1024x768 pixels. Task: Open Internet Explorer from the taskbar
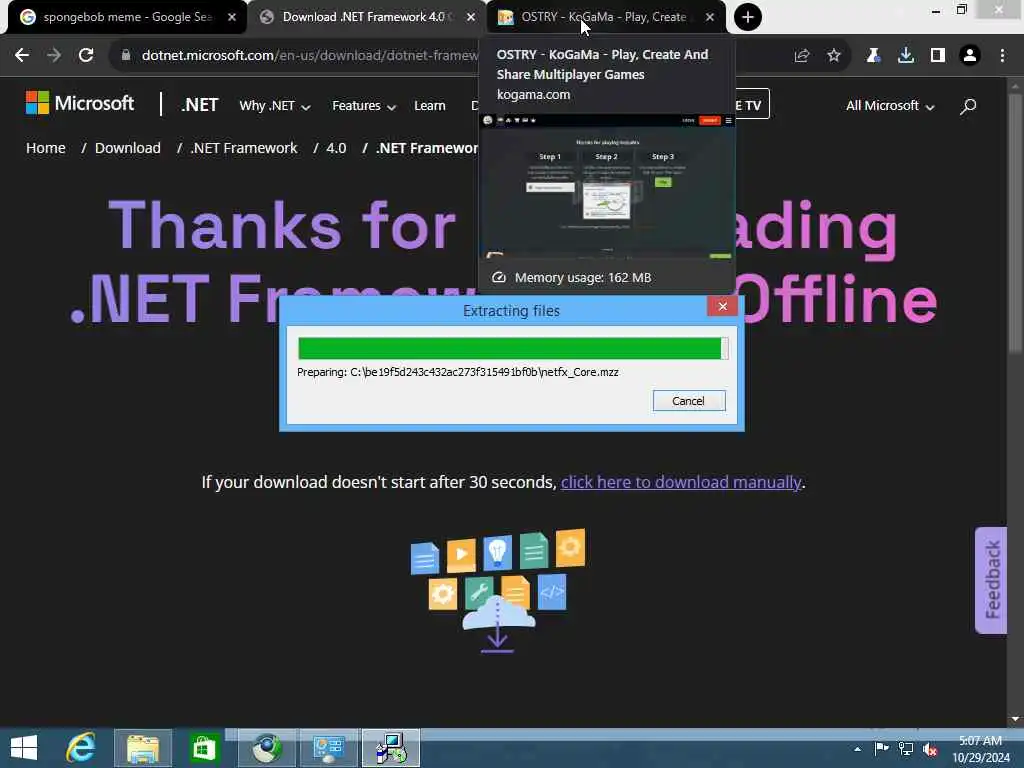click(81, 748)
